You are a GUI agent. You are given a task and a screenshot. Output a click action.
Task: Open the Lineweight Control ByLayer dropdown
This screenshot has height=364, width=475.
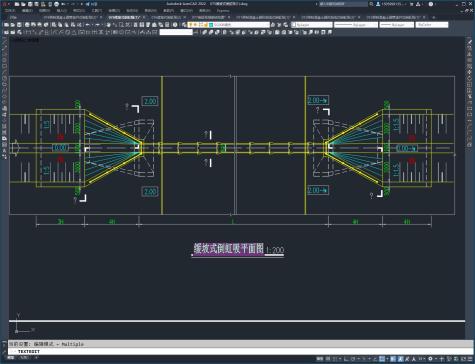tap(397, 25)
